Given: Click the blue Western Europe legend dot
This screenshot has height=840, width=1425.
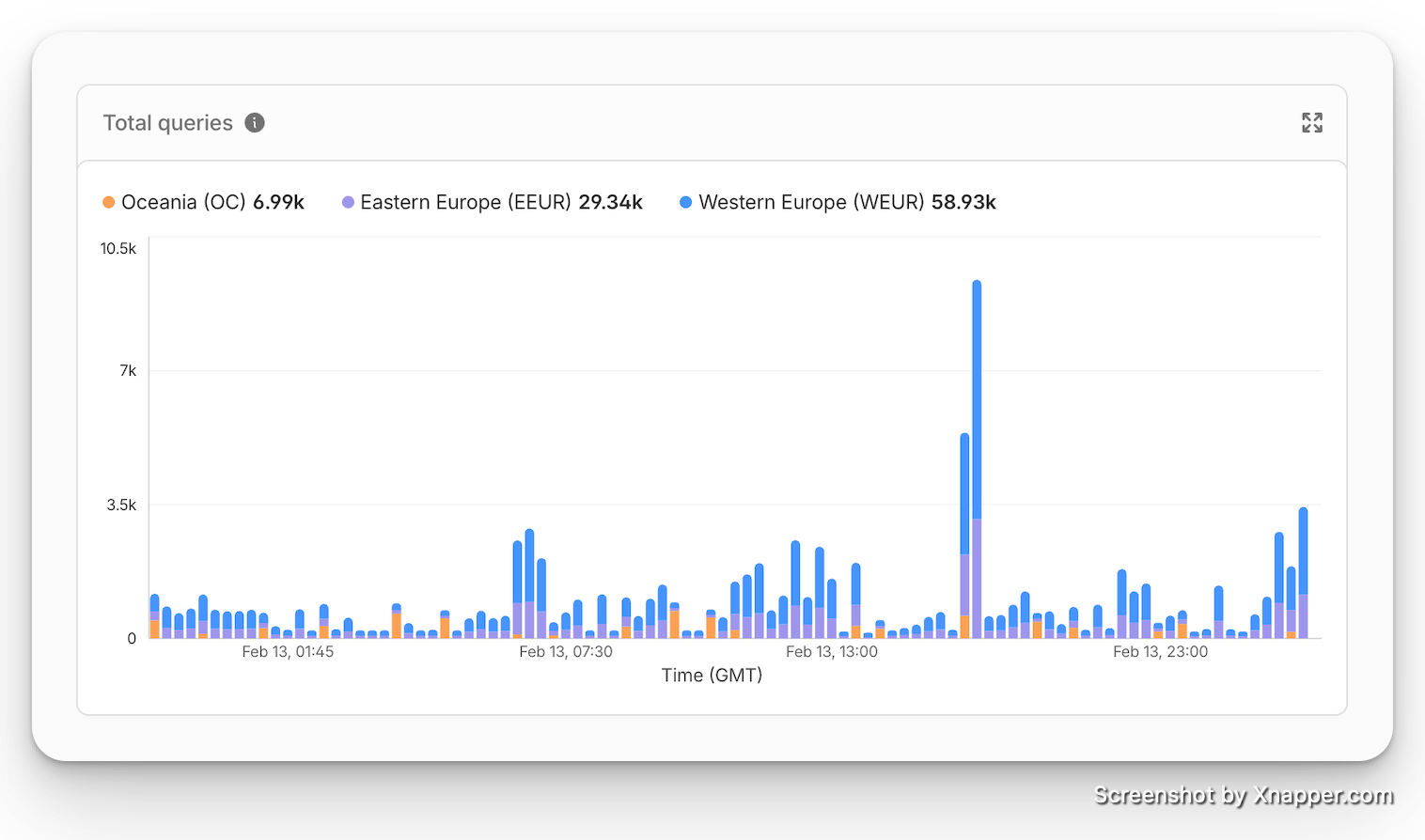Looking at the screenshot, I should click(685, 201).
